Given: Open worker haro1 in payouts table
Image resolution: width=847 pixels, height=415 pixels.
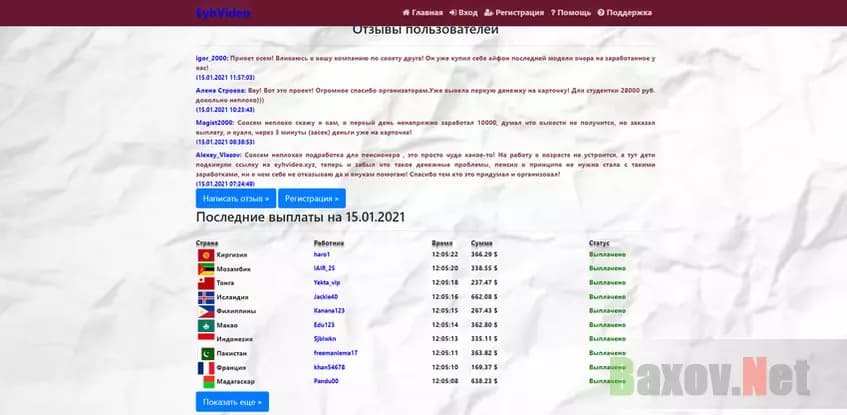Looking at the screenshot, I should point(321,255).
